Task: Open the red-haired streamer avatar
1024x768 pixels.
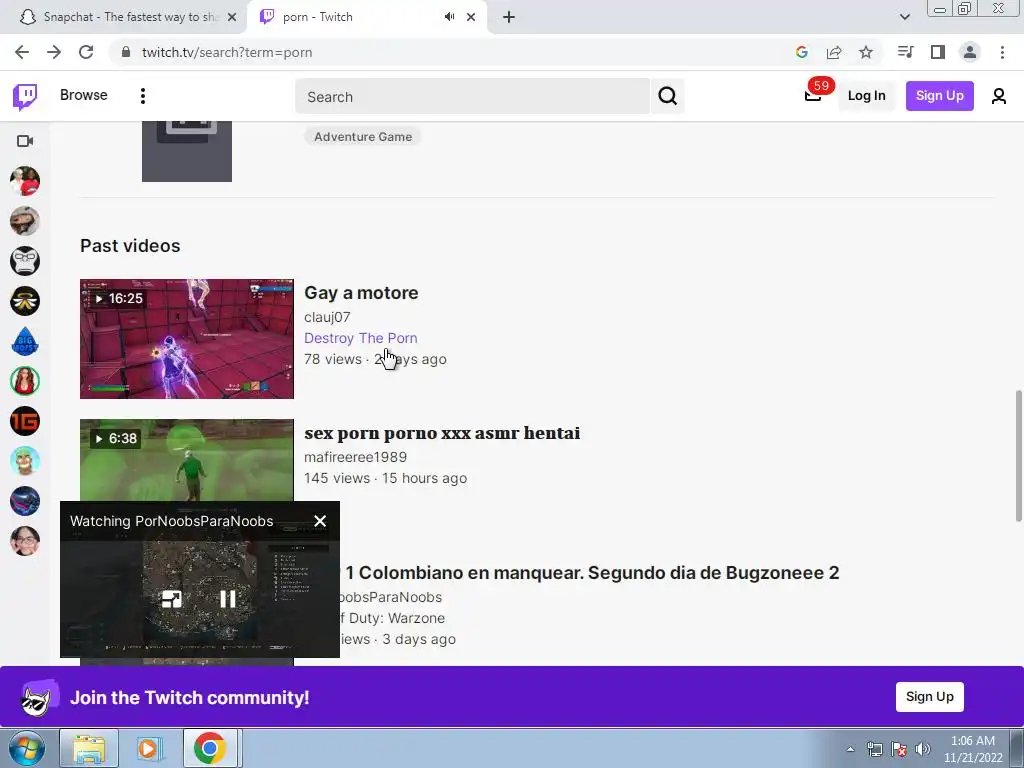Action: click(25, 381)
